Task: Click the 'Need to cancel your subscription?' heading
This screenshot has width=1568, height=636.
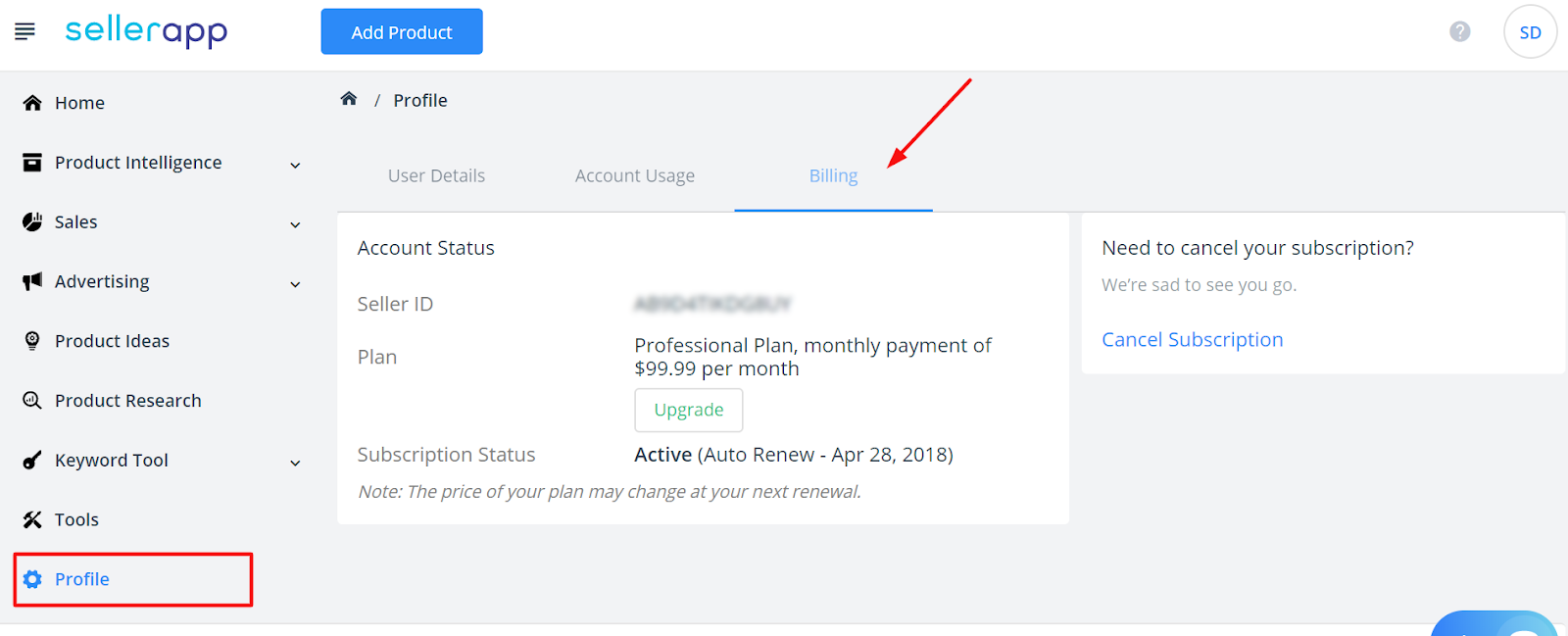Action: tap(1257, 248)
